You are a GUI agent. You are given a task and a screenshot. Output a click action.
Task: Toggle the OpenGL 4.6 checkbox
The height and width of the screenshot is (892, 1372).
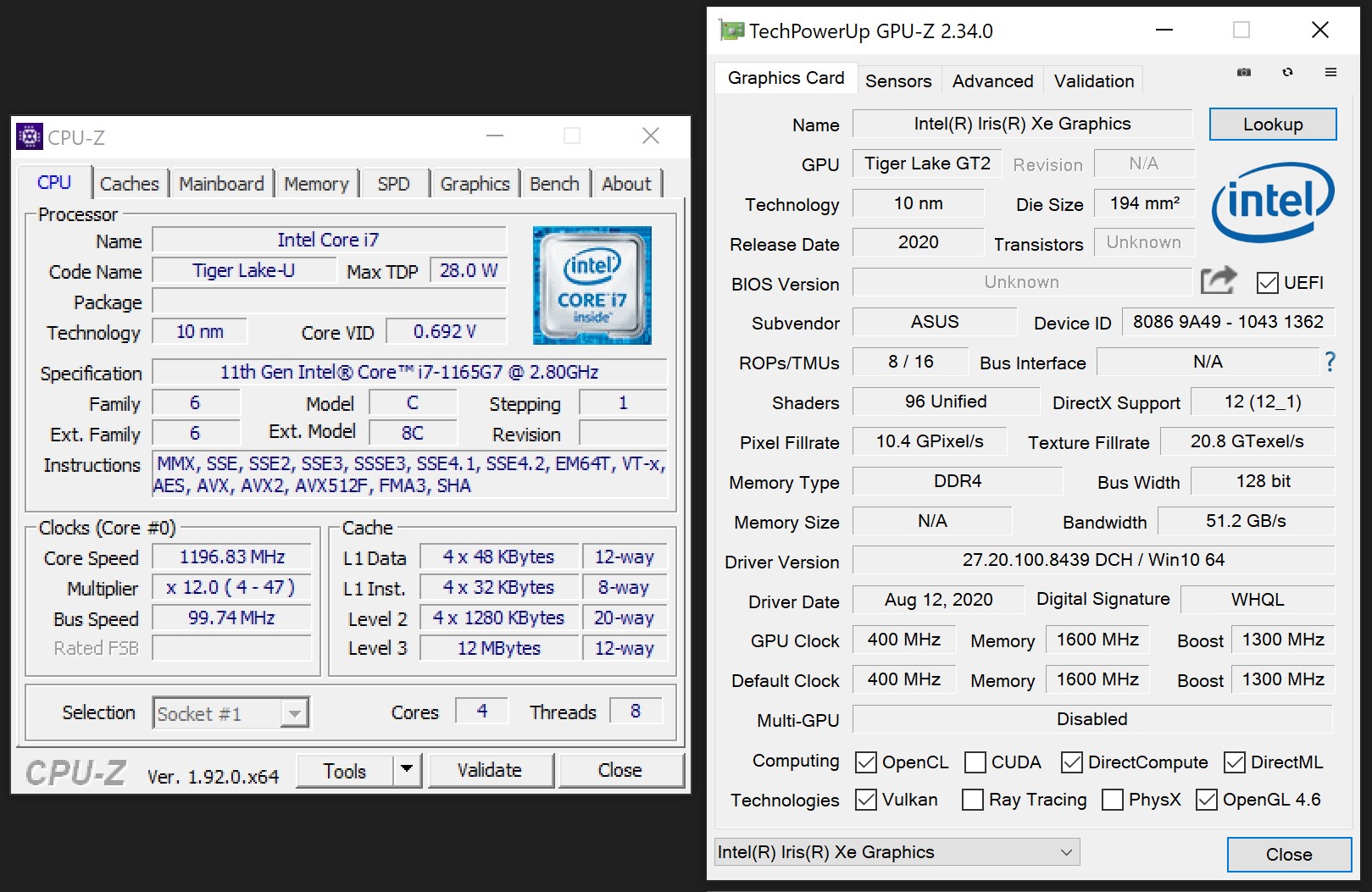point(1207,800)
